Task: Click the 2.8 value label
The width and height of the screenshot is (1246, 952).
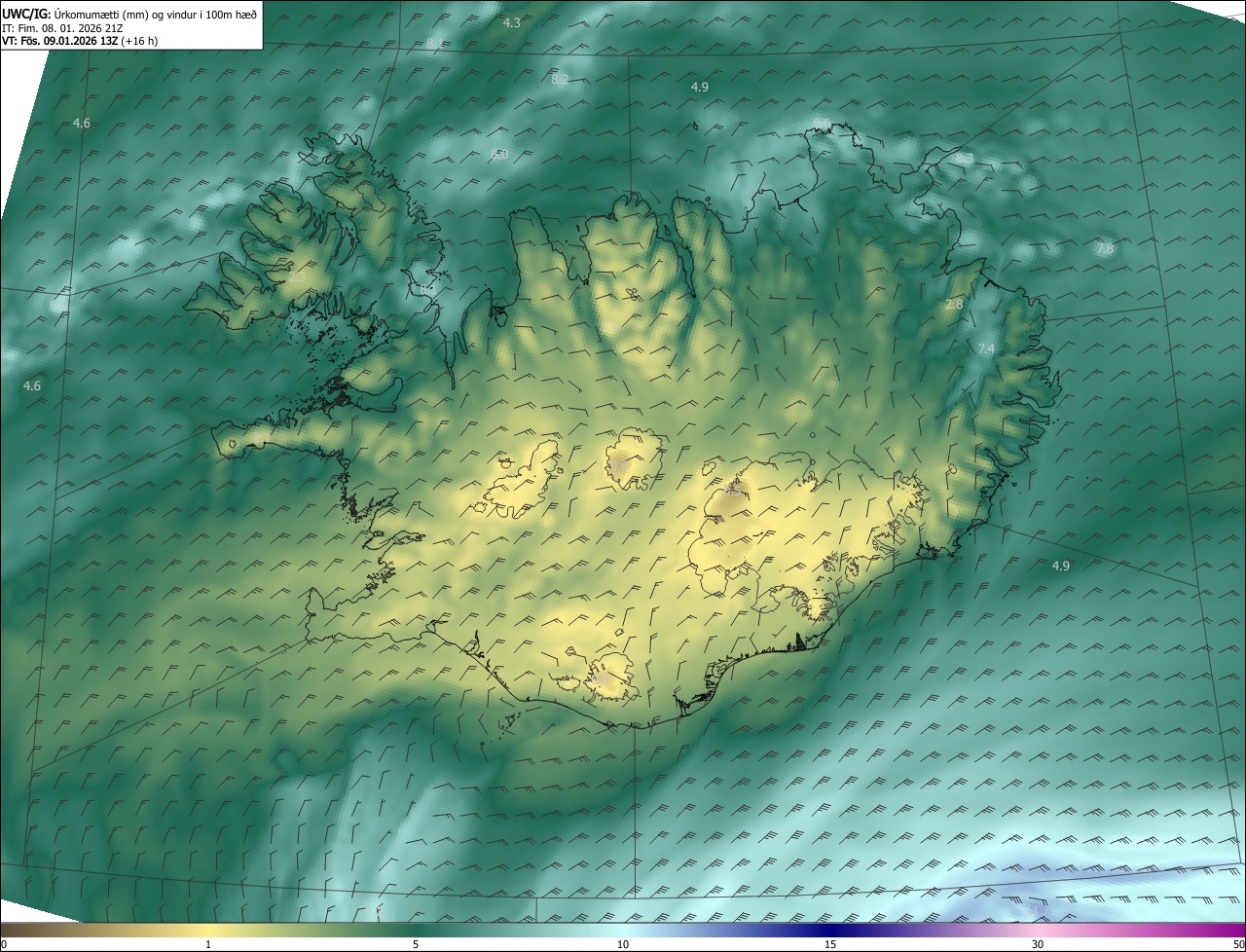Action: coord(954,305)
